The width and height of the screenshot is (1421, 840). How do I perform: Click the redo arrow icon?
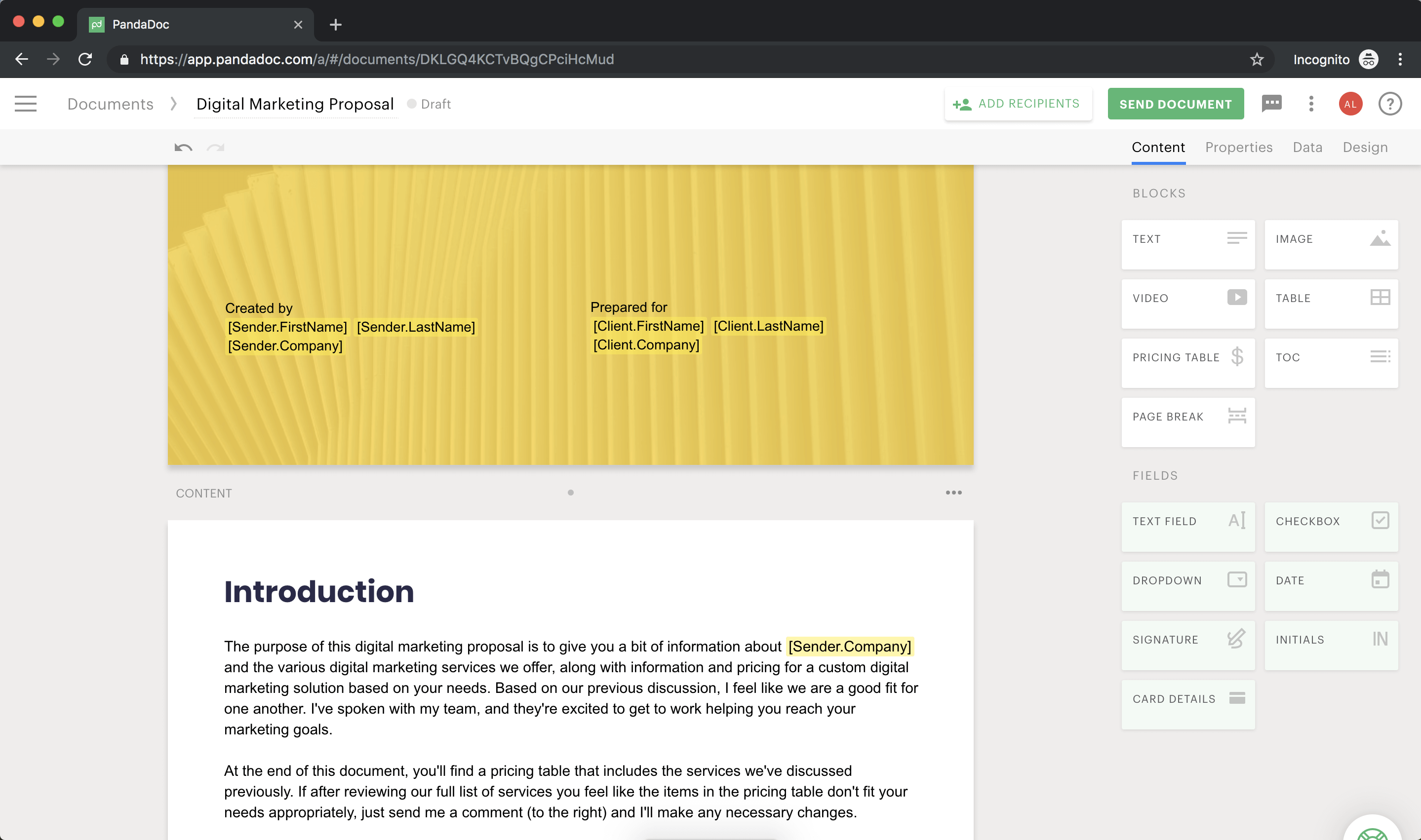[x=216, y=148]
